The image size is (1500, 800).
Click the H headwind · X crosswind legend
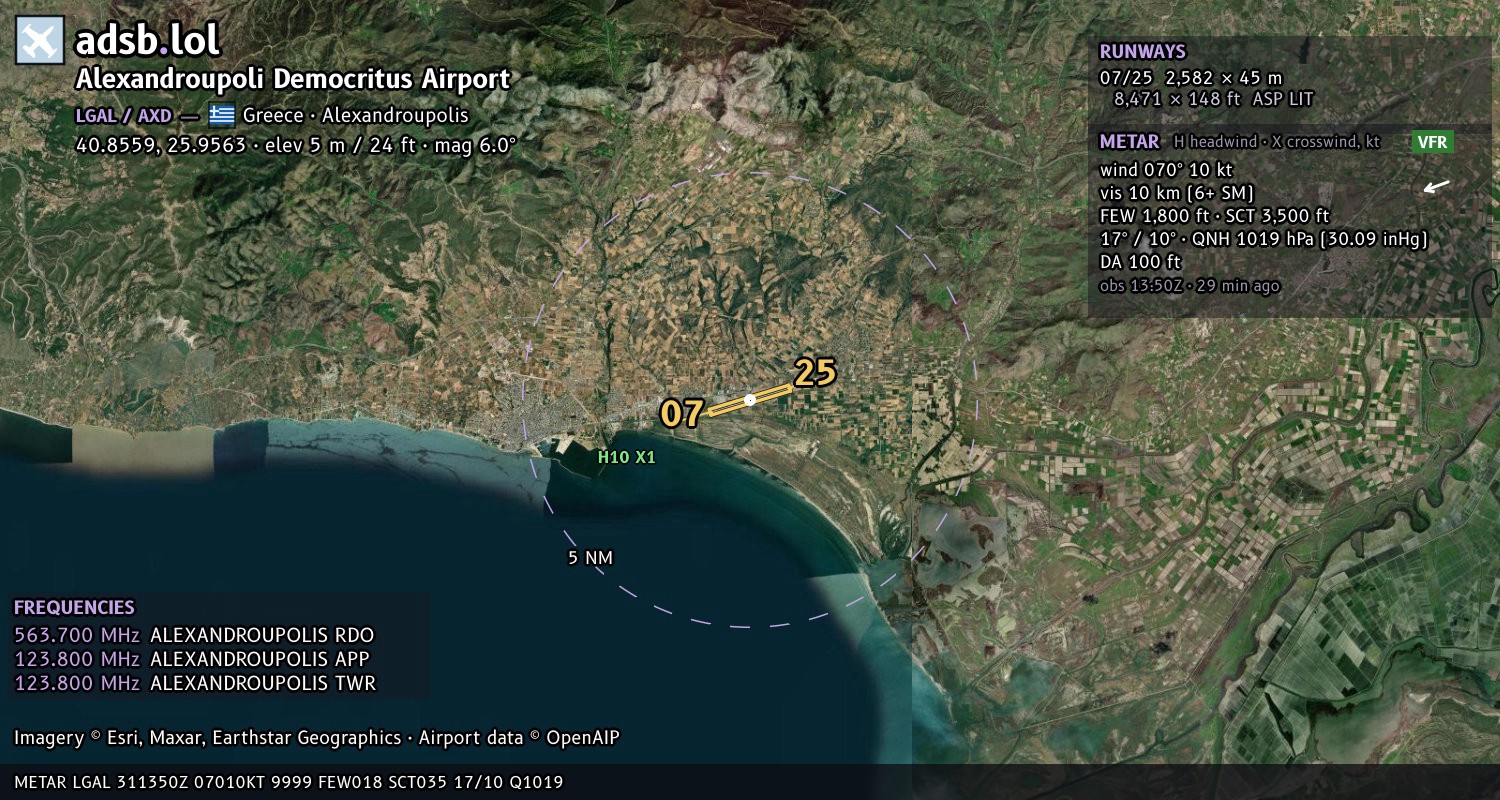pyautogui.click(x=1277, y=142)
